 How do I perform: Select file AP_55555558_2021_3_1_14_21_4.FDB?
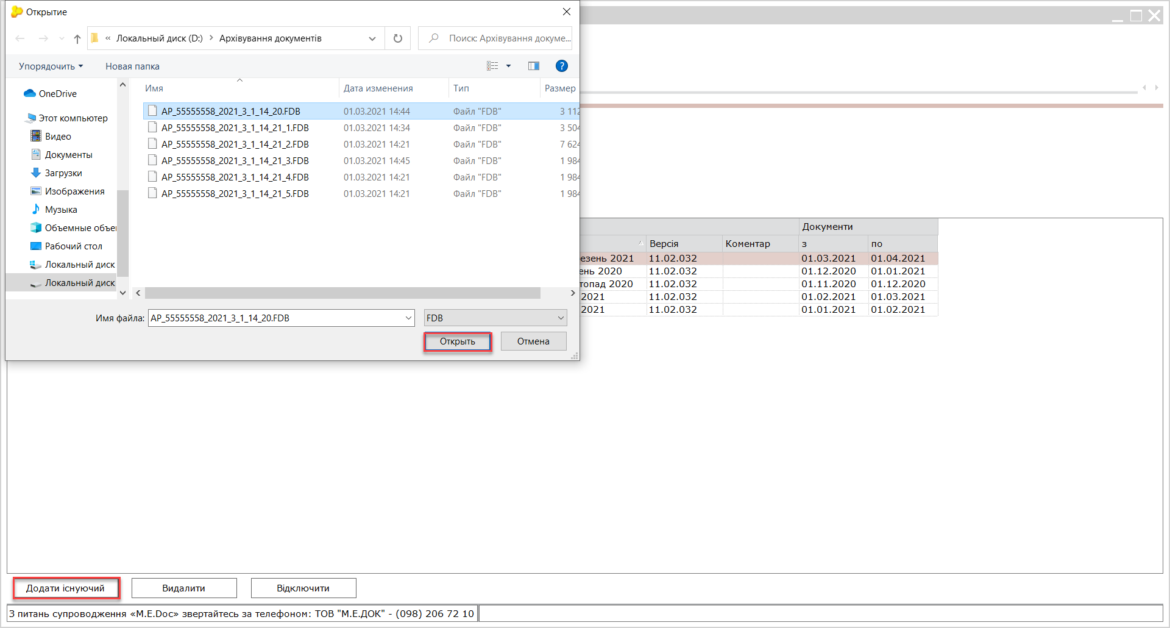(x=360, y=177)
